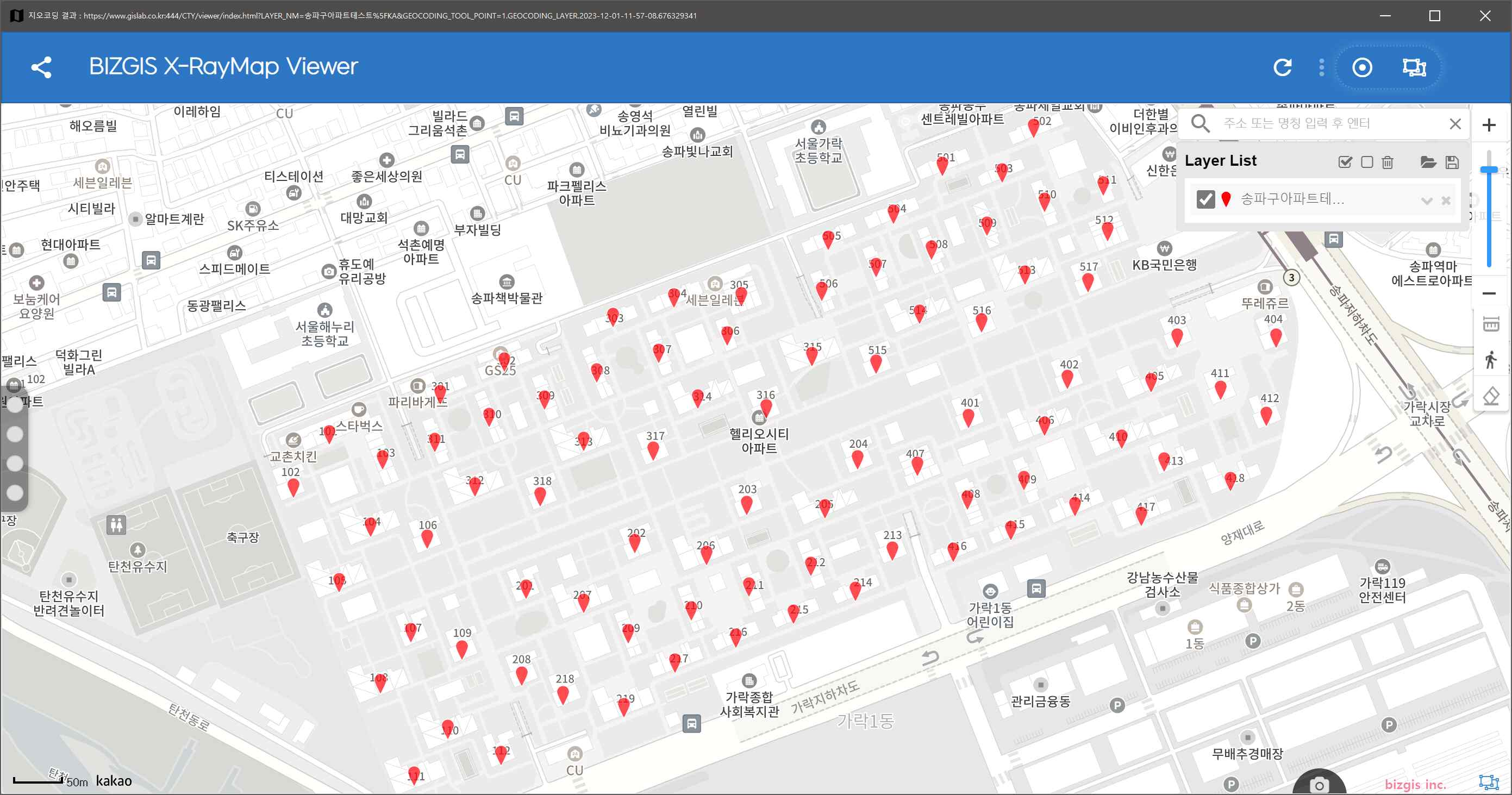Select the ruler distance measure tool
The height and width of the screenshot is (795, 1512).
[1491, 323]
